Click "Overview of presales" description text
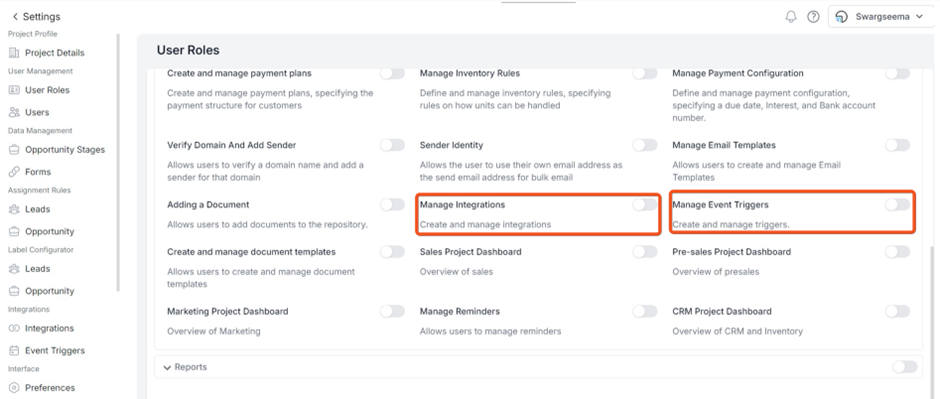940x399 pixels. tap(715, 272)
